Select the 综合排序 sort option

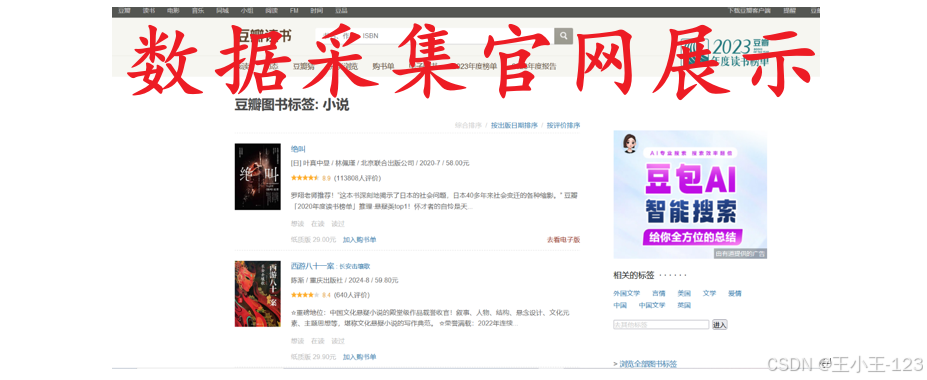(x=468, y=125)
